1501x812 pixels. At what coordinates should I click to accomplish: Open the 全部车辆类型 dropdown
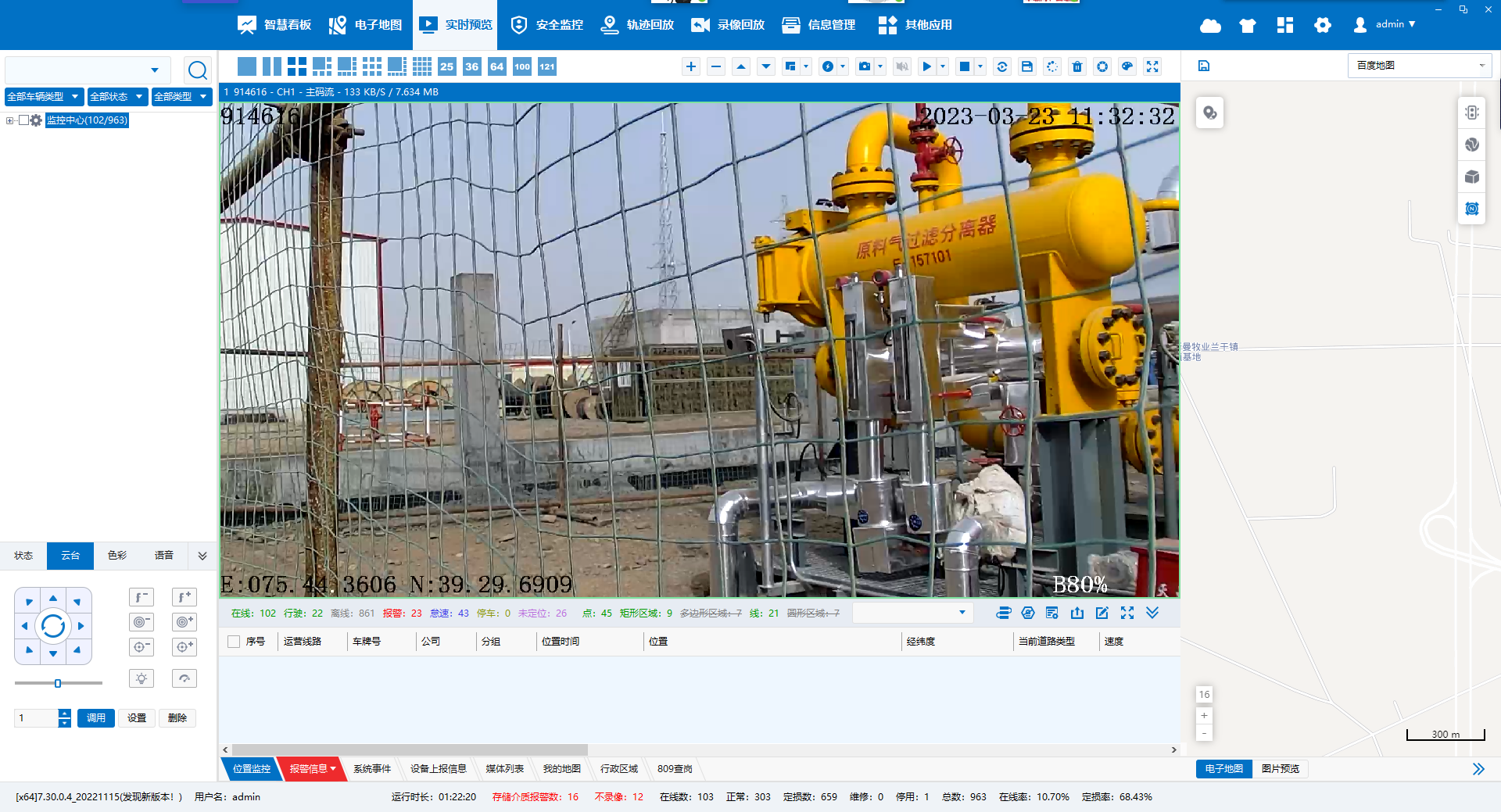(x=44, y=97)
